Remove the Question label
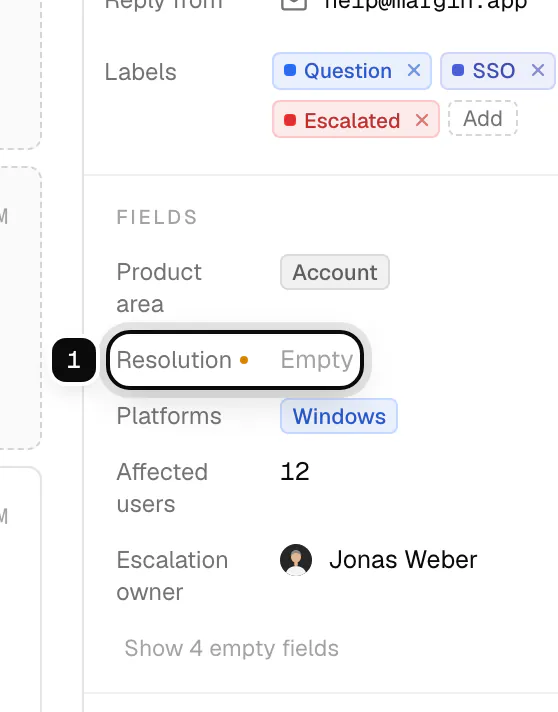Viewport: 558px width, 712px height. click(x=414, y=70)
